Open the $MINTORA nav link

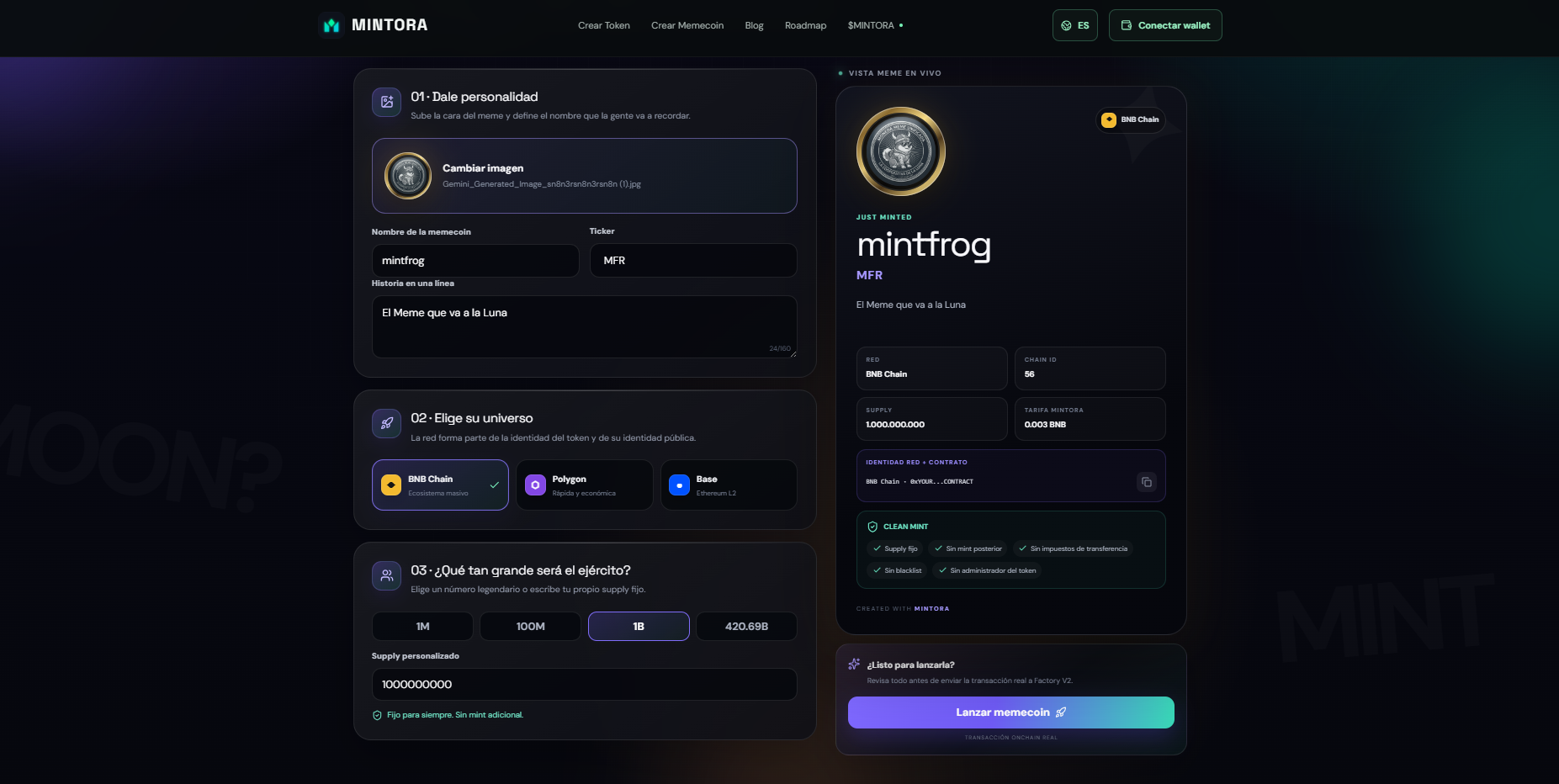click(x=875, y=25)
